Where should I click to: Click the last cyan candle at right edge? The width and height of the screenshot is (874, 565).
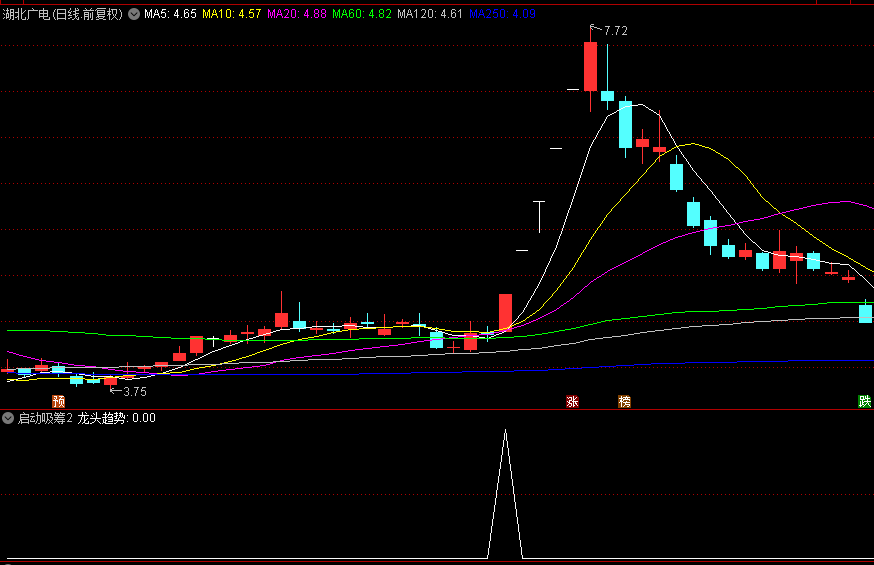click(865, 313)
